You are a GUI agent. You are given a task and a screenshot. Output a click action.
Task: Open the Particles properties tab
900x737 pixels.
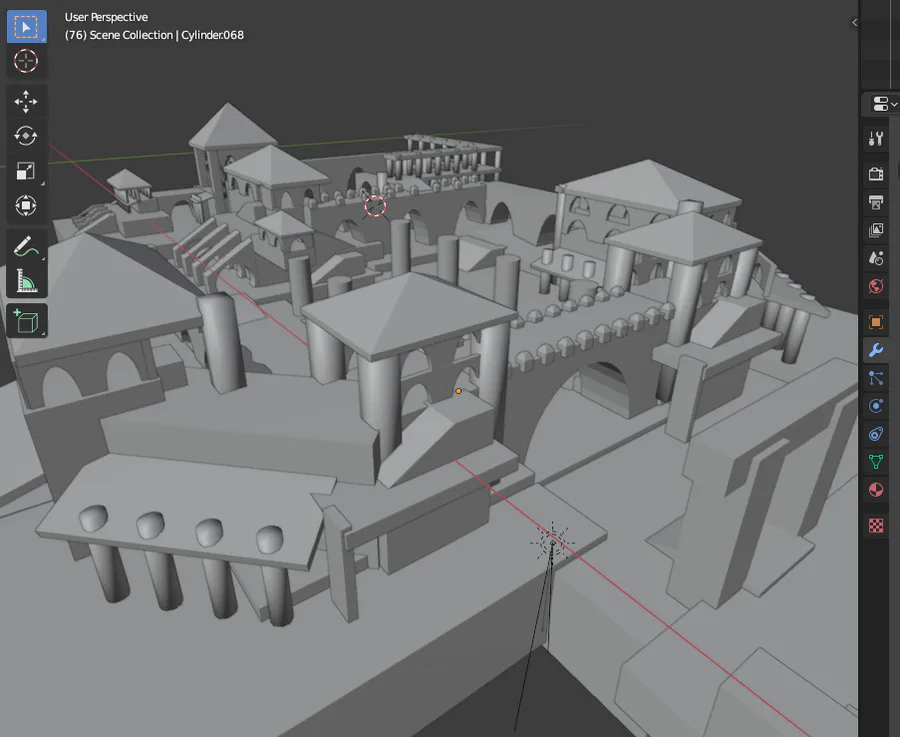(876, 378)
